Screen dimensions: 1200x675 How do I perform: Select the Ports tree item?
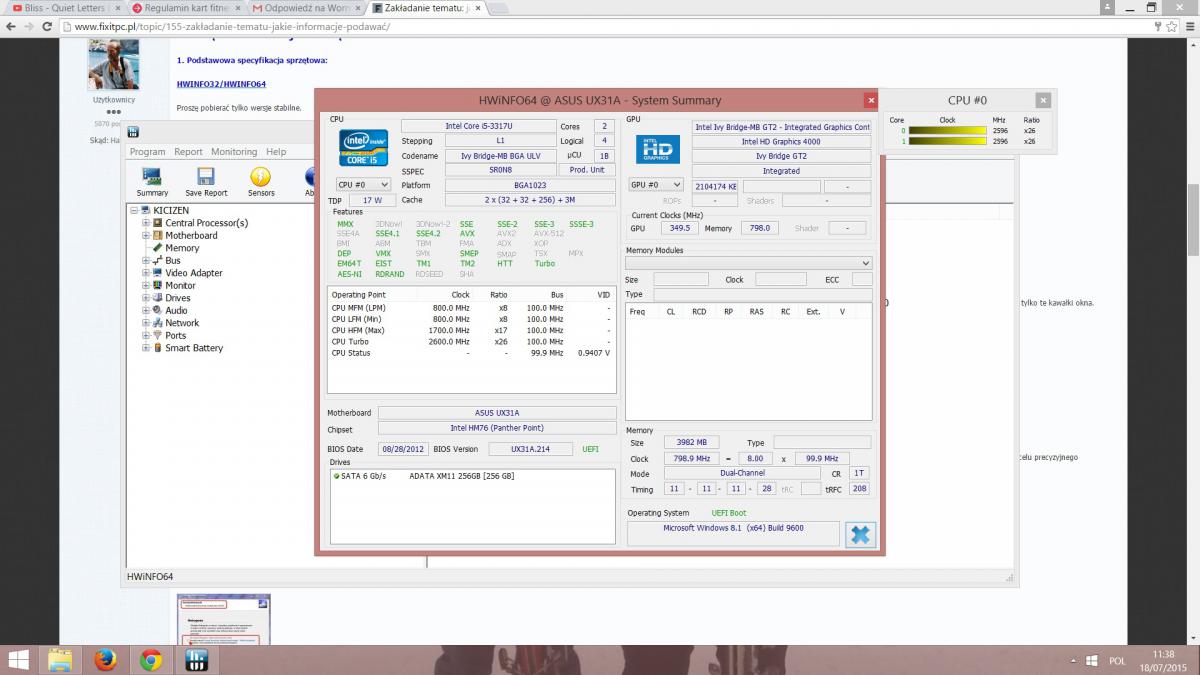point(176,335)
